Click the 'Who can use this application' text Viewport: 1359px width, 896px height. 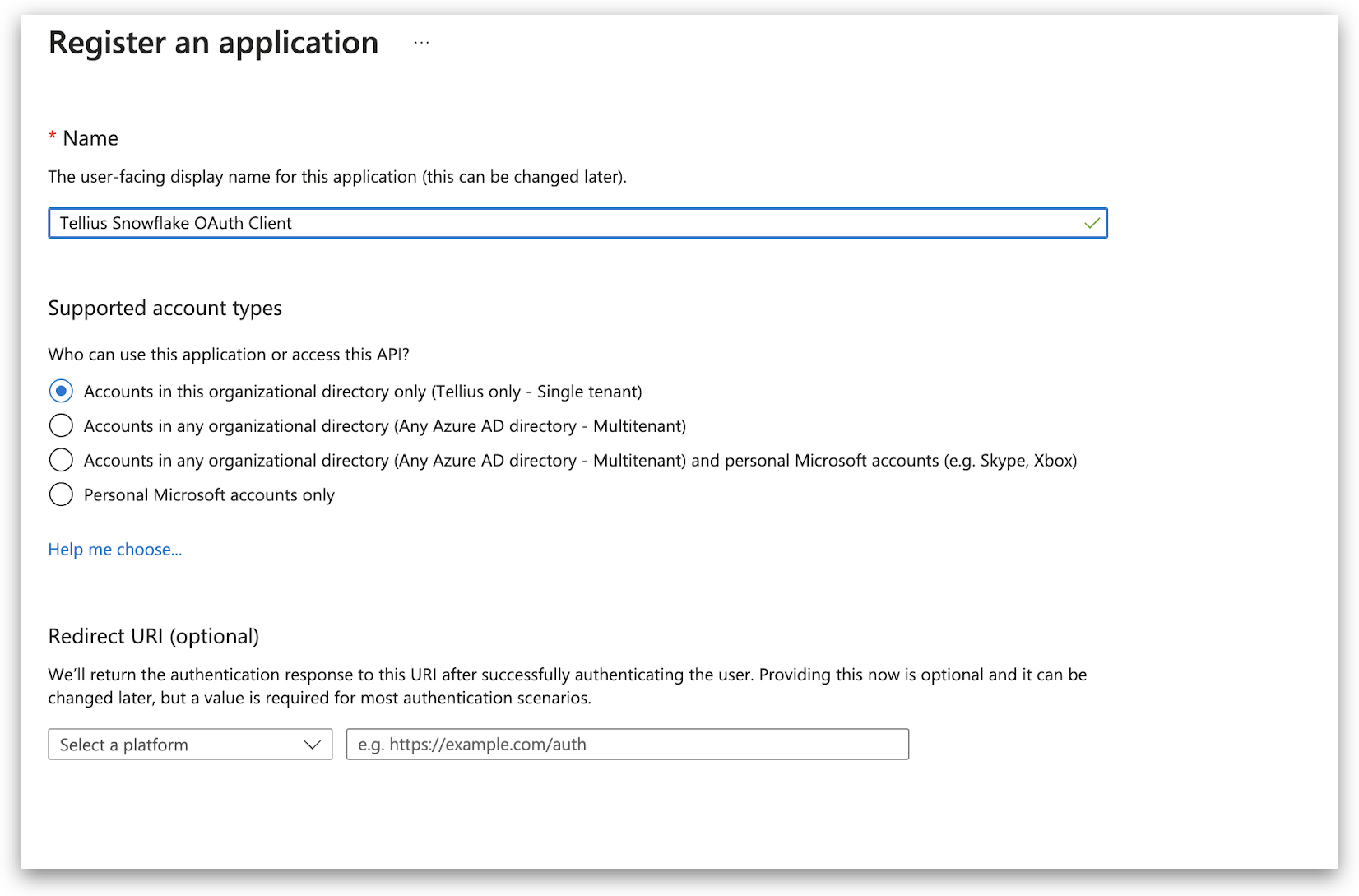coord(229,355)
